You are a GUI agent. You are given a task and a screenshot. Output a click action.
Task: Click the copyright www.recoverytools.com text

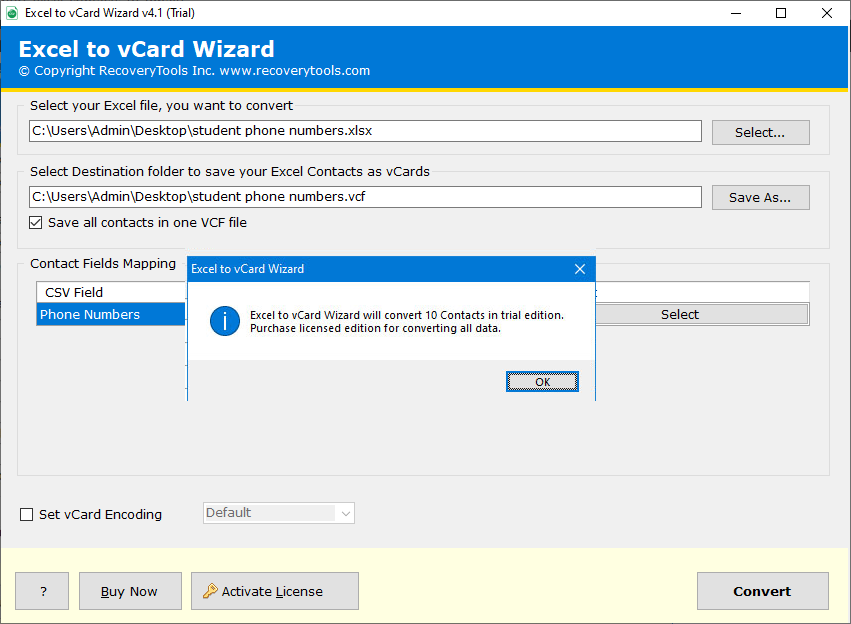click(194, 71)
